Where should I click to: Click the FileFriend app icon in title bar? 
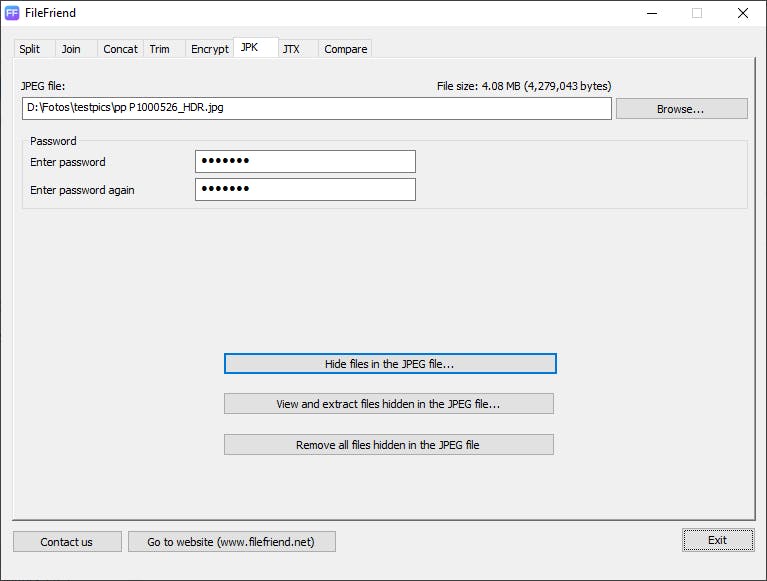[x=12, y=13]
